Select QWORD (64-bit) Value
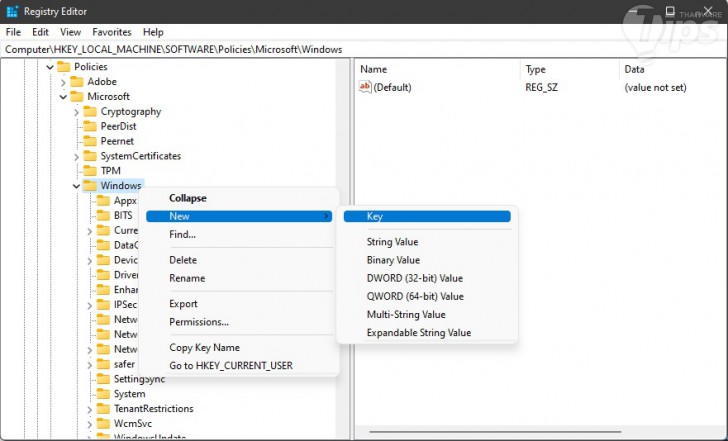 pos(427,296)
